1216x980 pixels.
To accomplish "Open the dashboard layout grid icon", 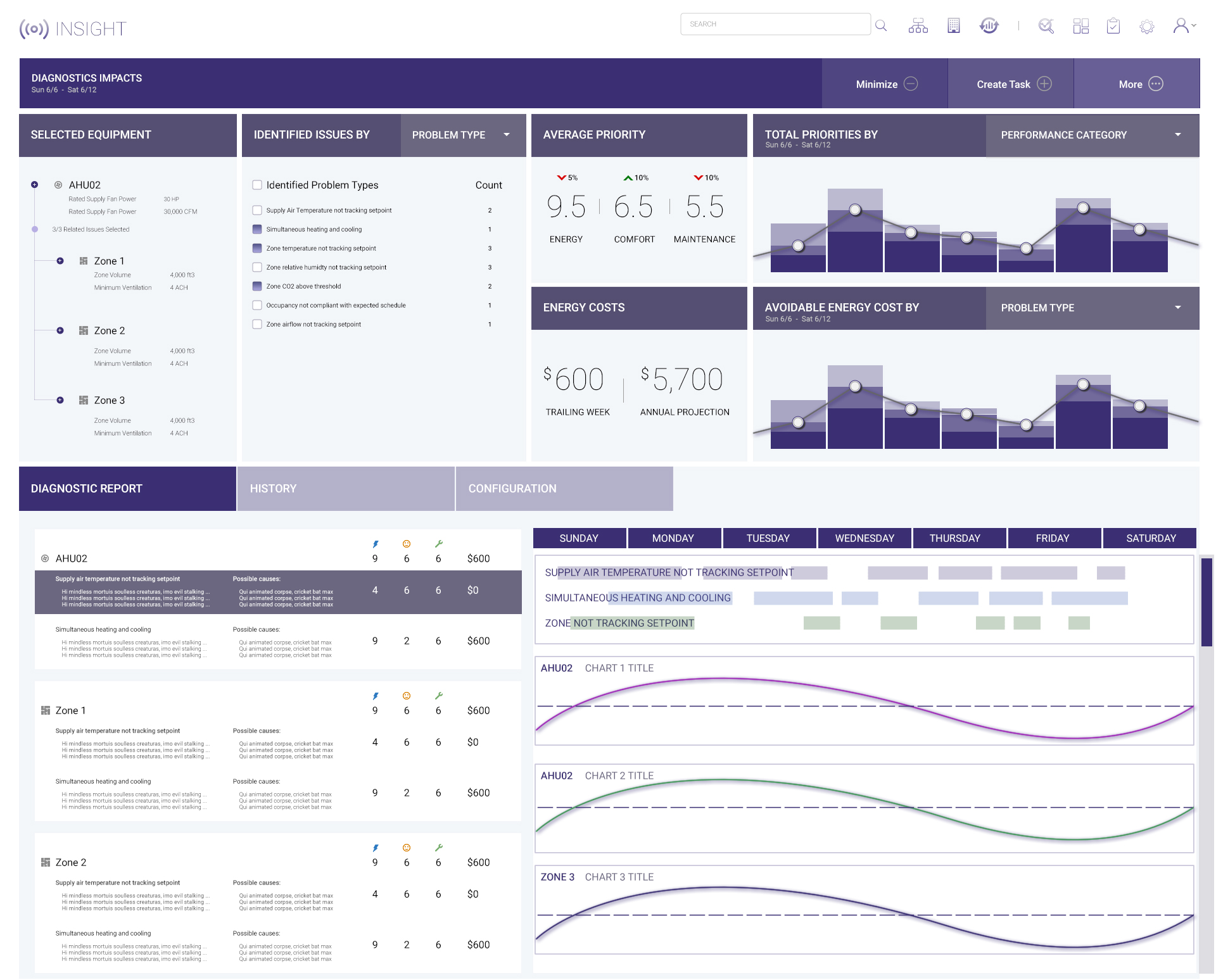I will (x=1080, y=26).
